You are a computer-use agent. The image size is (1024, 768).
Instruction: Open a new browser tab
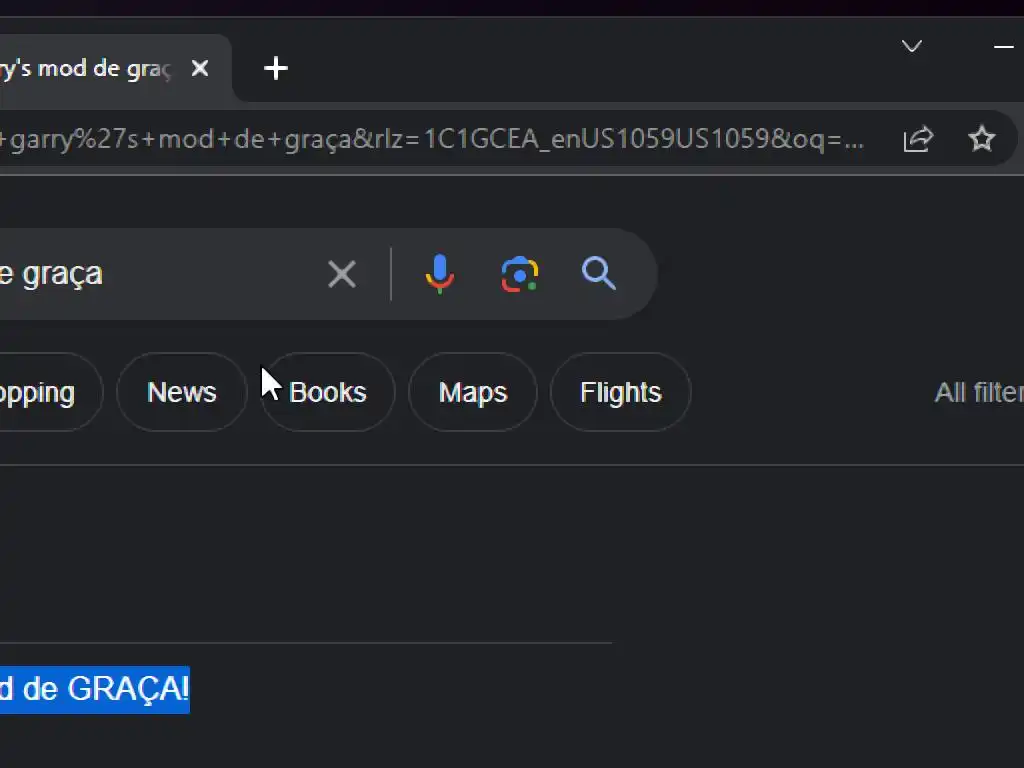click(x=276, y=68)
